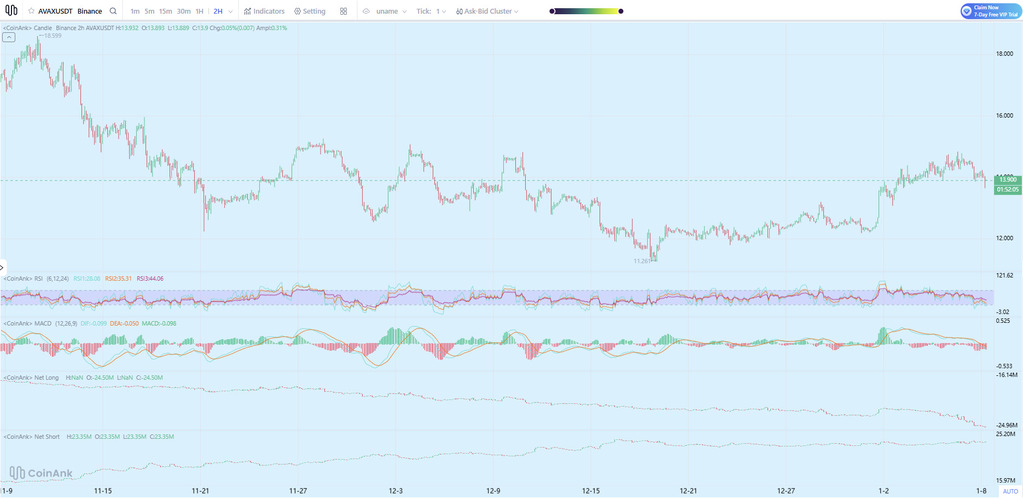This screenshot has height=499, width=1023.
Task: Claim the 7-Day Free VIP Trial
Action: (x=988, y=11)
